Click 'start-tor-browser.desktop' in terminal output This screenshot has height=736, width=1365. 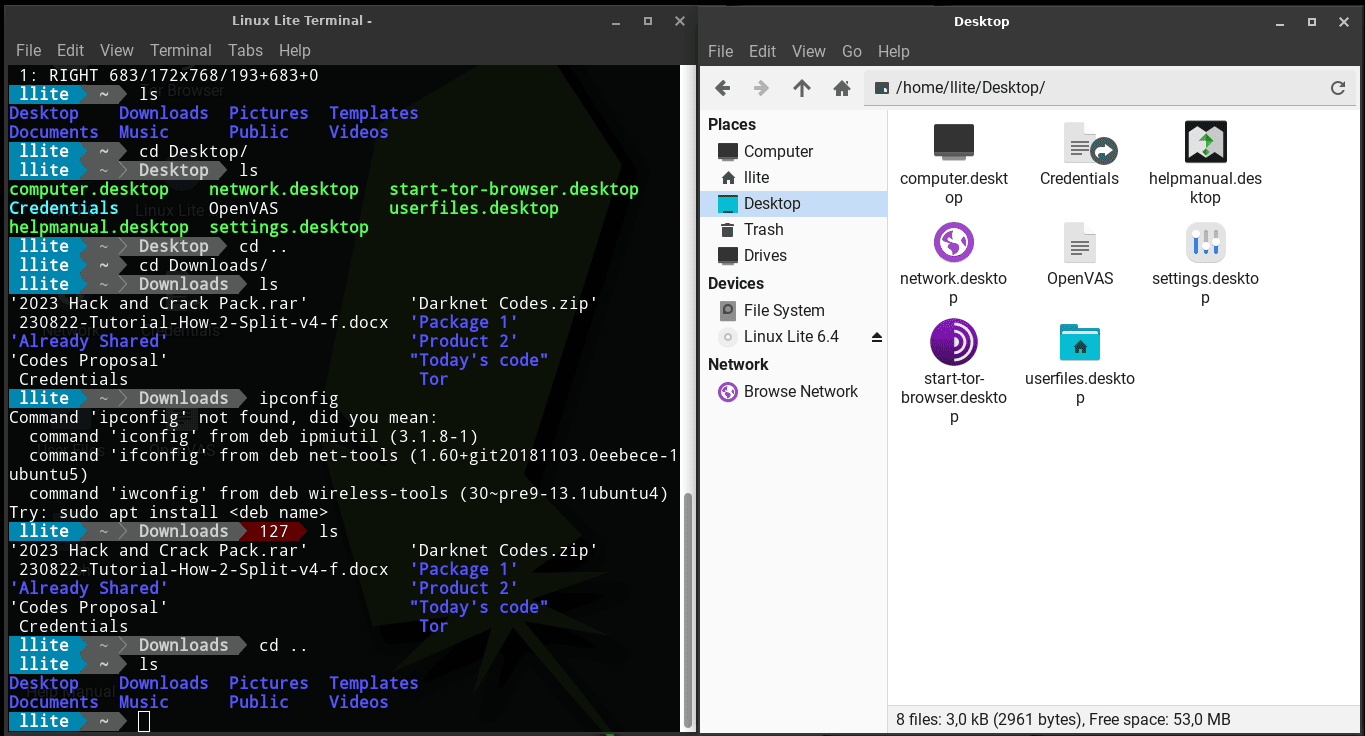tap(514, 189)
